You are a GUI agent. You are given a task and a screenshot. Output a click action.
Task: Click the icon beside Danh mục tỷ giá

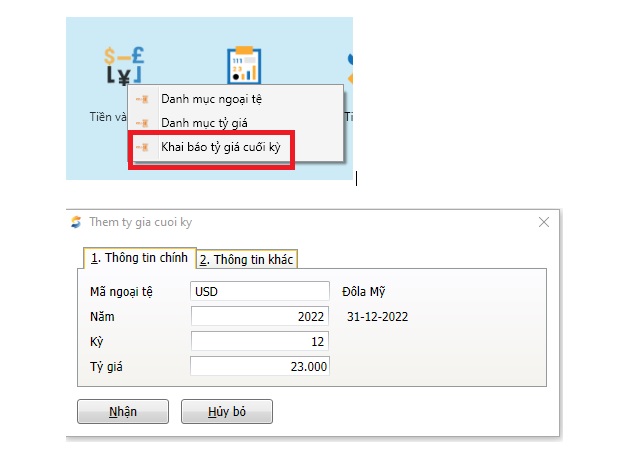click(x=143, y=122)
